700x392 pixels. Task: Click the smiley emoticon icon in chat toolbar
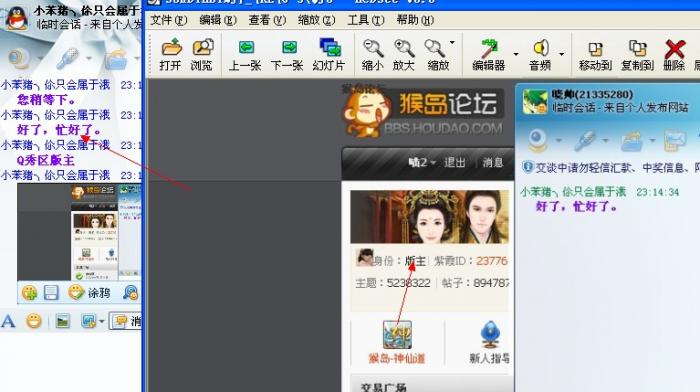(33, 321)
